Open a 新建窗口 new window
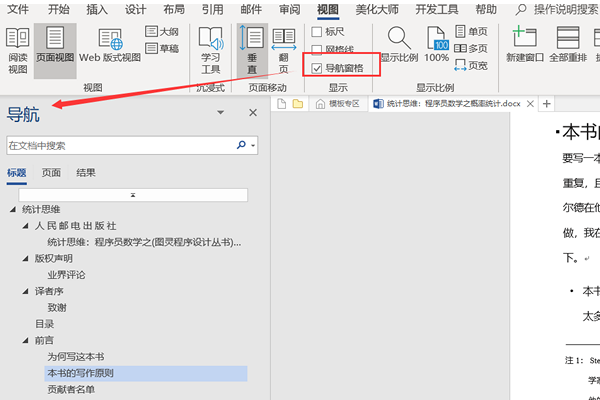Viewport: 600px width, 400px height. click(525, 45)
